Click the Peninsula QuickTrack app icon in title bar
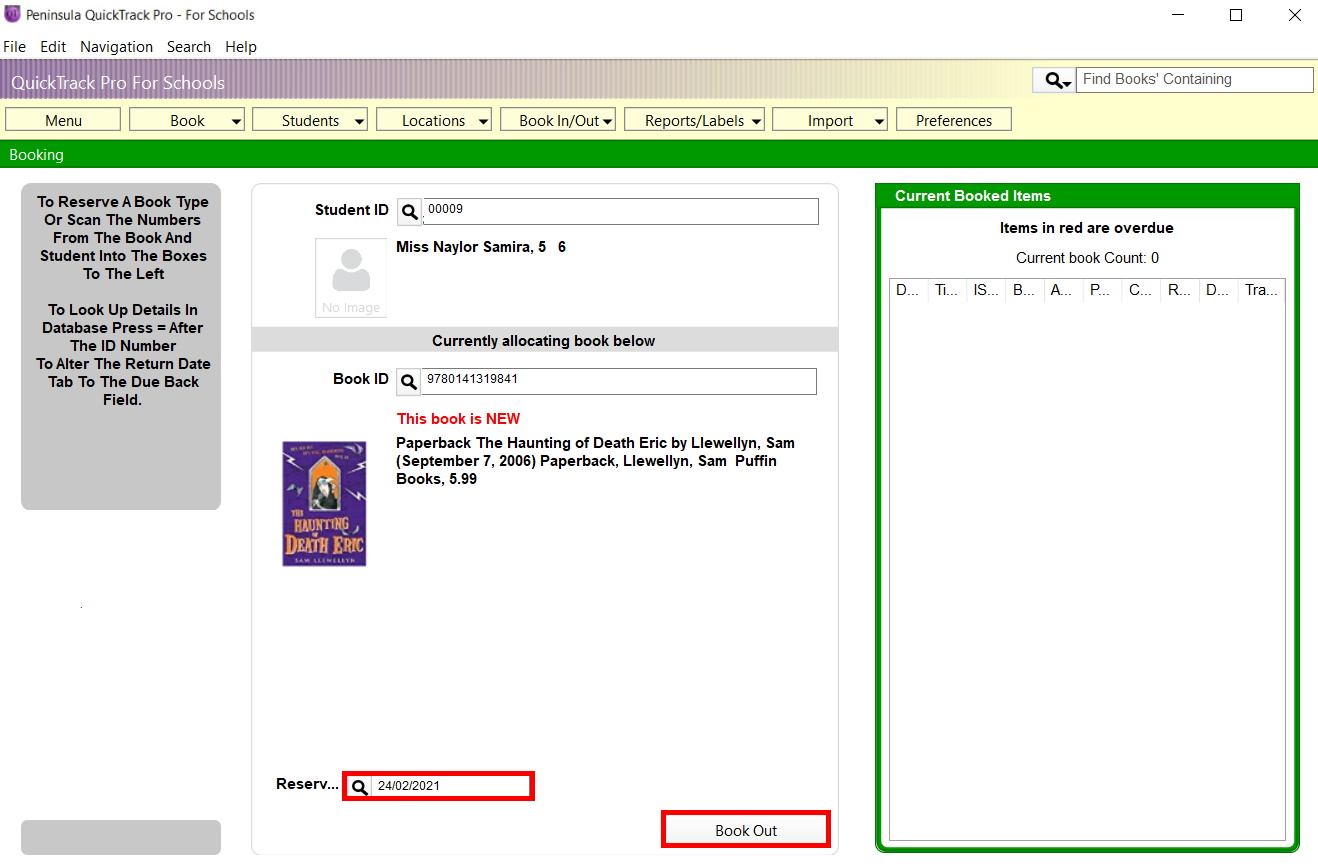This screenshot has width=1318, height=867. [12, 15]
